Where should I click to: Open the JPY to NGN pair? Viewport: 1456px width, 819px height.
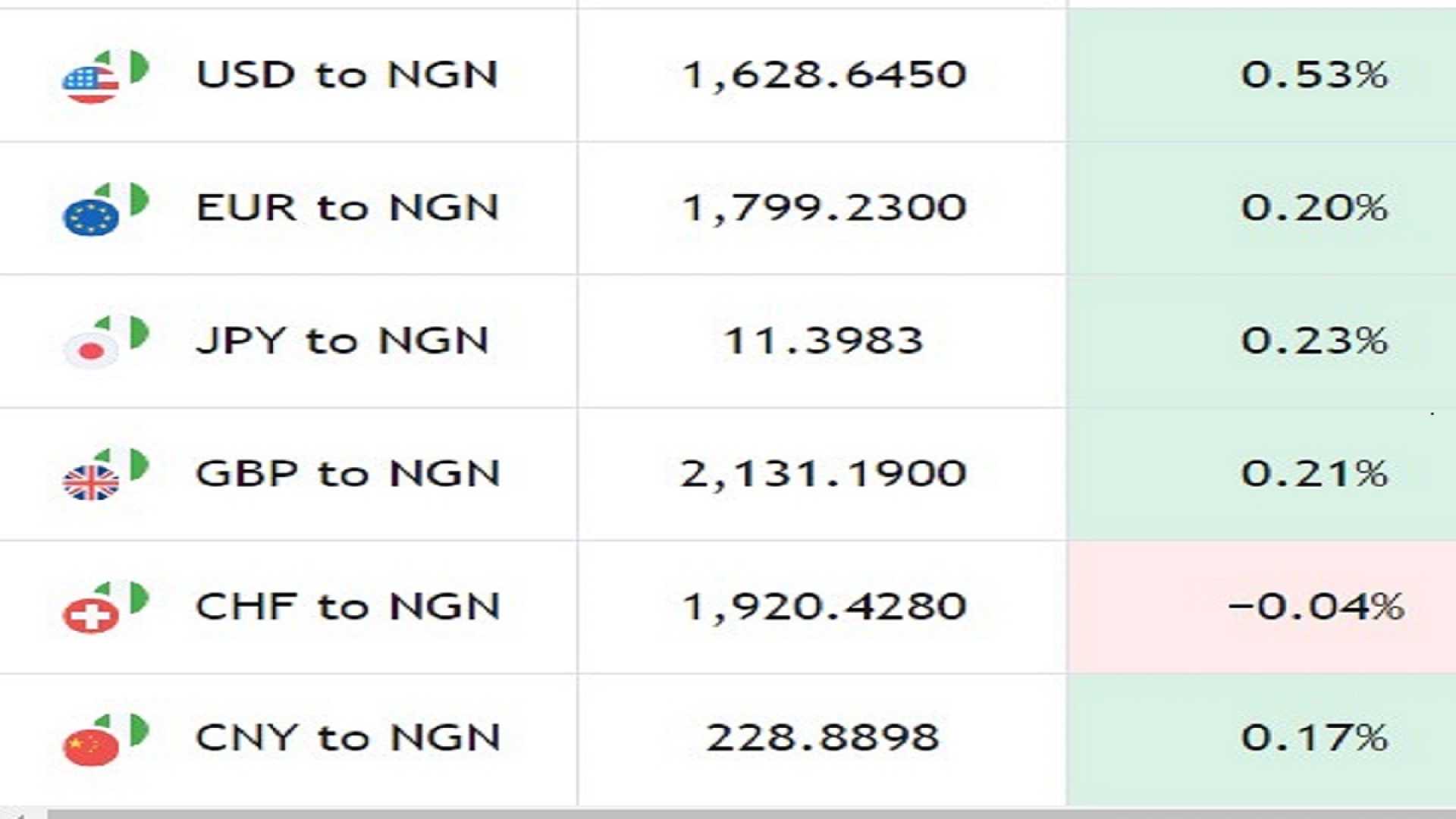341,340
